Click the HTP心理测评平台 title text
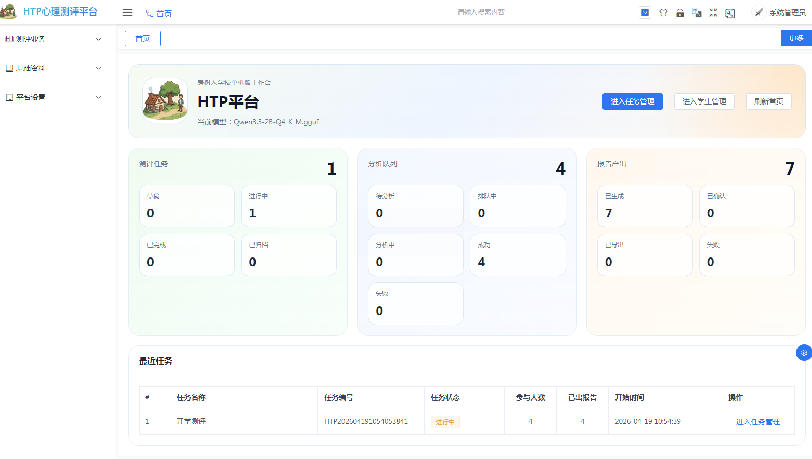 [60, 11]
